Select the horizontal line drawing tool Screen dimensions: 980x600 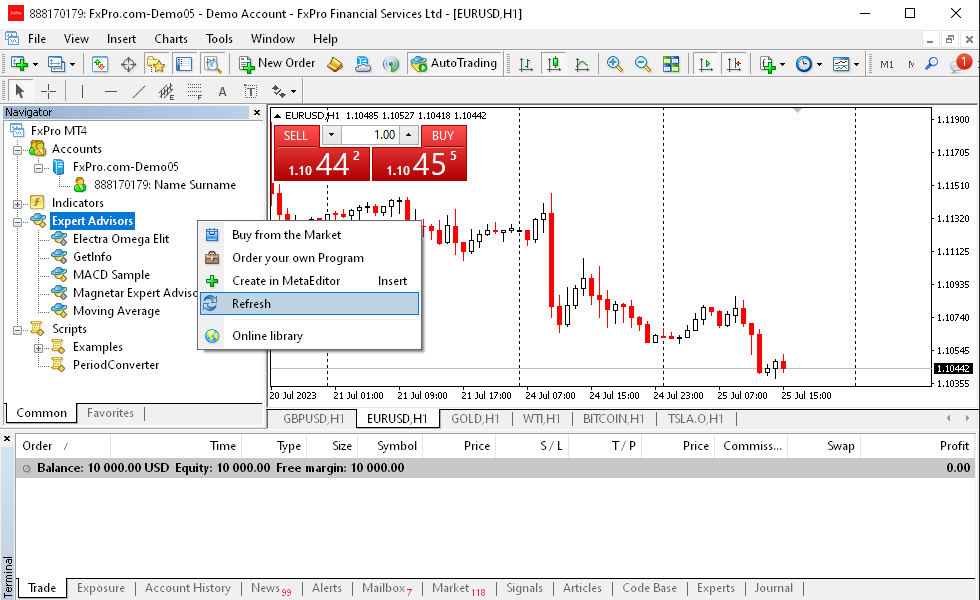click(111, 92)
